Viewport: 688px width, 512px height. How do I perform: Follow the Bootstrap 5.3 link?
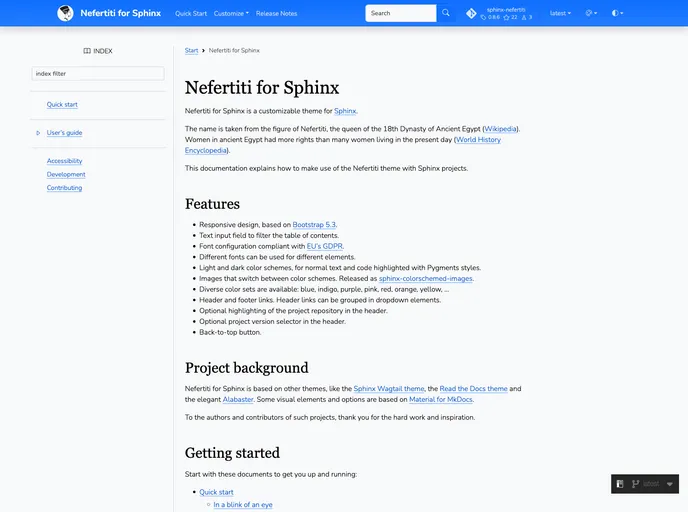click(314, 225)
